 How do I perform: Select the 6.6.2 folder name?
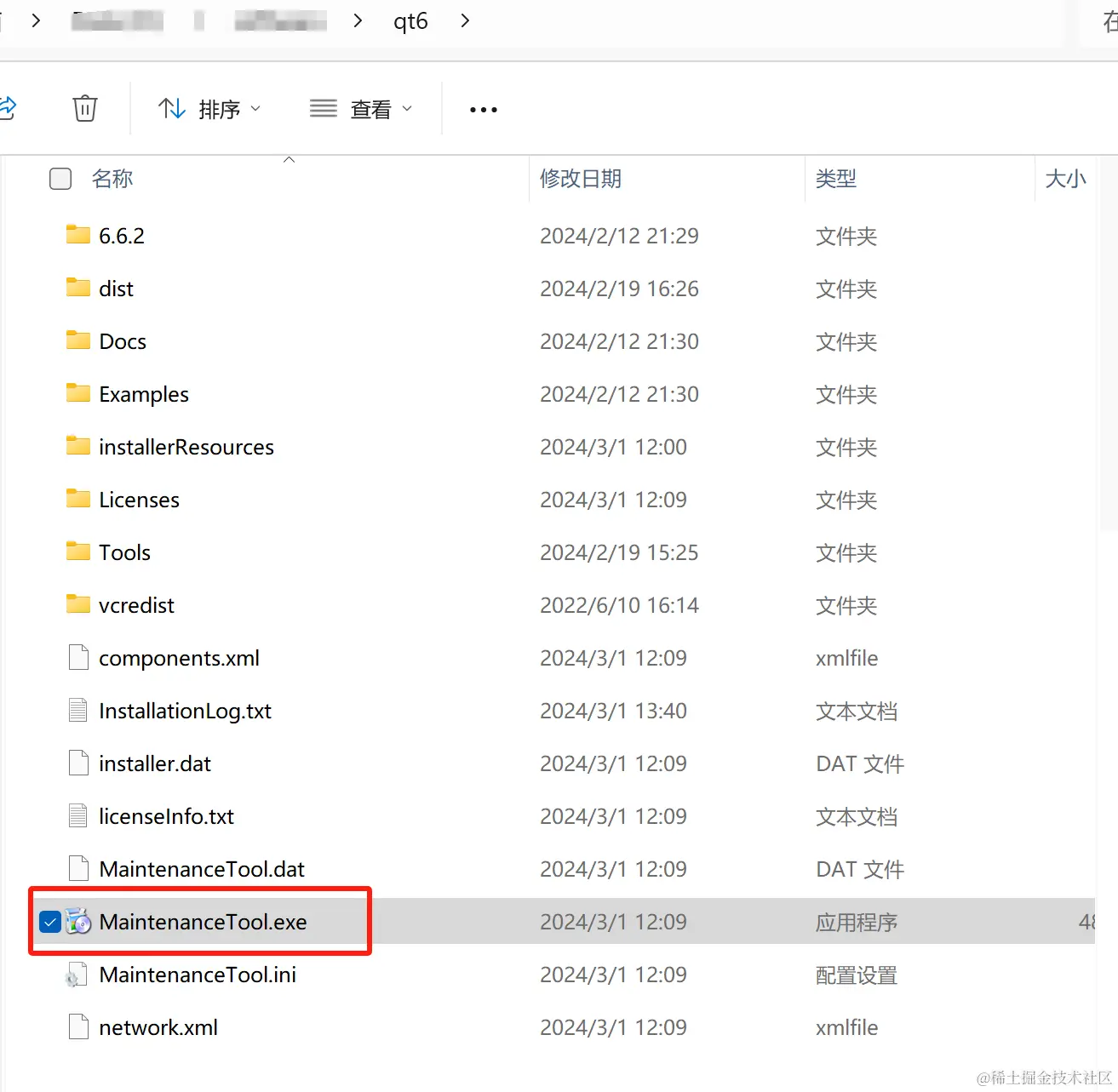122,236
